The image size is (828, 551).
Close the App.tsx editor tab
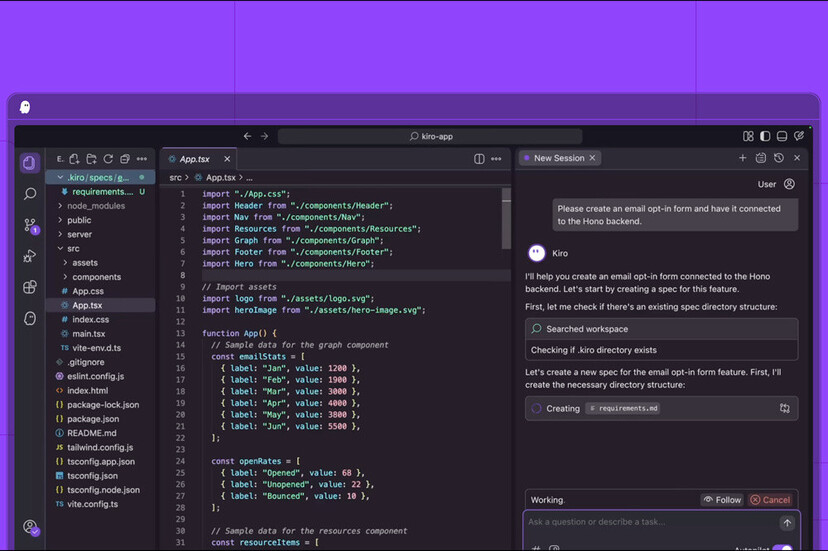coord(227,159)
